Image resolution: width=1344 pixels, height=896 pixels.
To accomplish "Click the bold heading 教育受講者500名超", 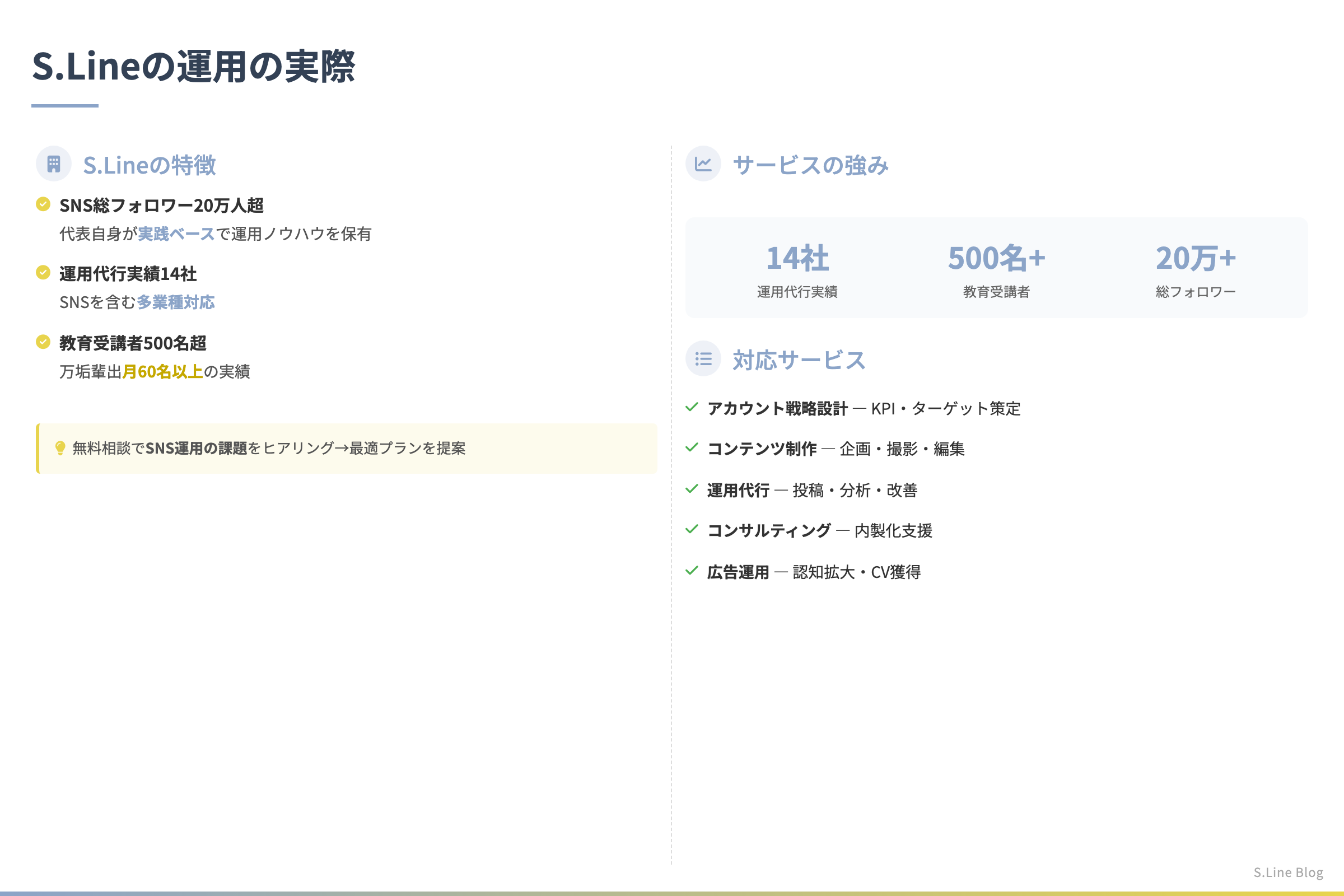I will [133, 343].
